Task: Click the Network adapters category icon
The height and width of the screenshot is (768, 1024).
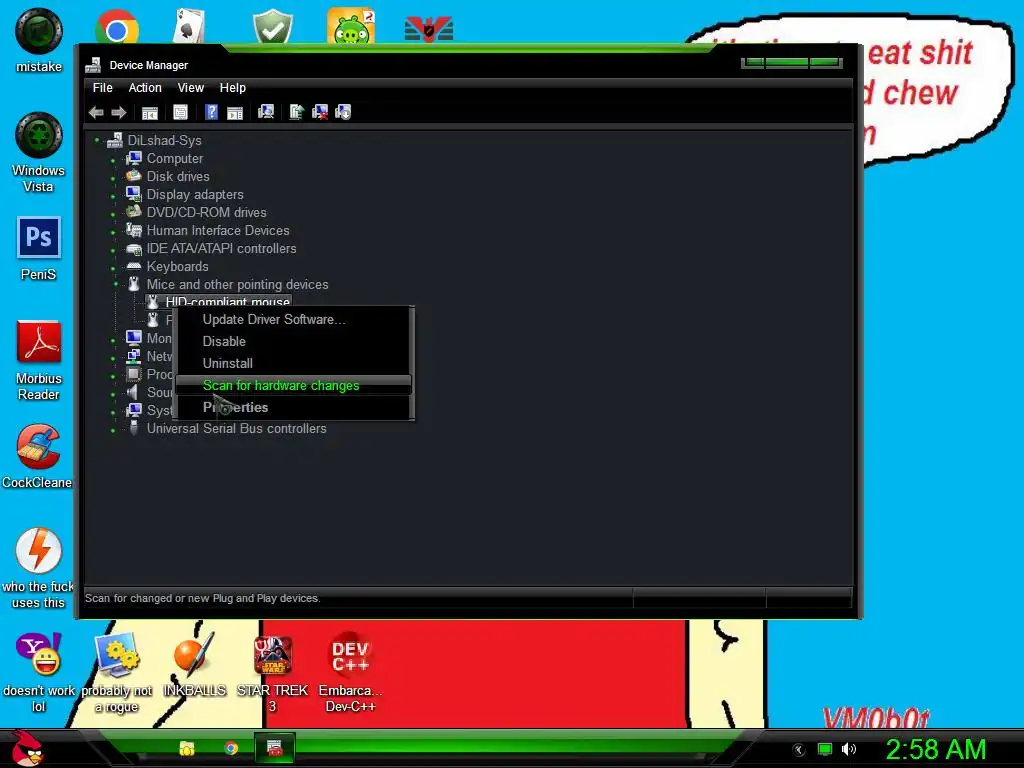Action: coord(134,356)
